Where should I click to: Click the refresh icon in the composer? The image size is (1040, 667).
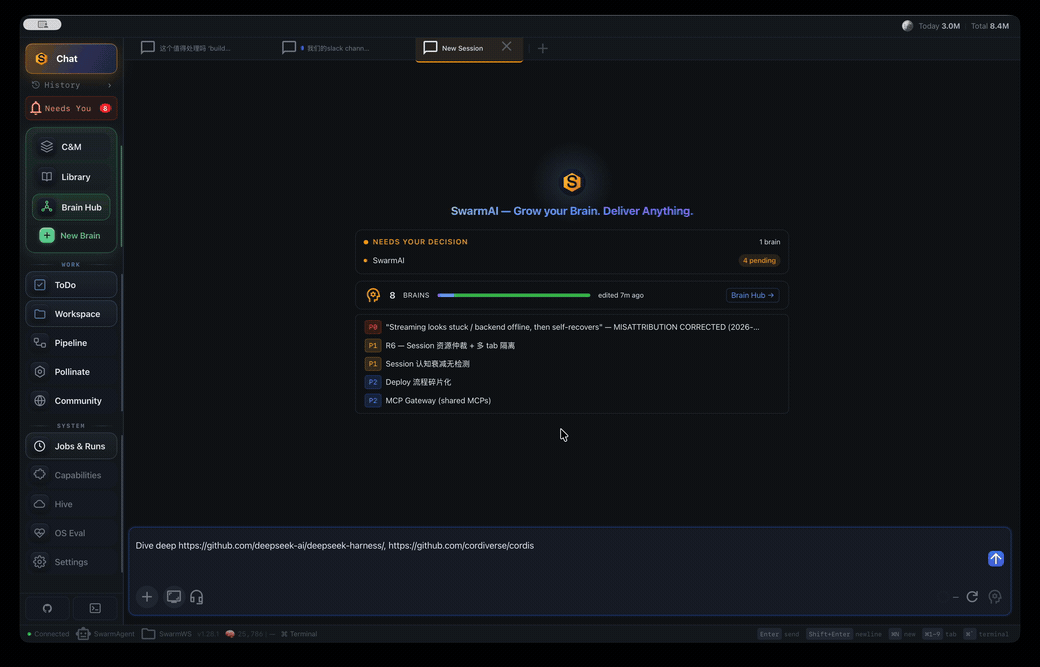pyautogui.click(x=972, y=597)
